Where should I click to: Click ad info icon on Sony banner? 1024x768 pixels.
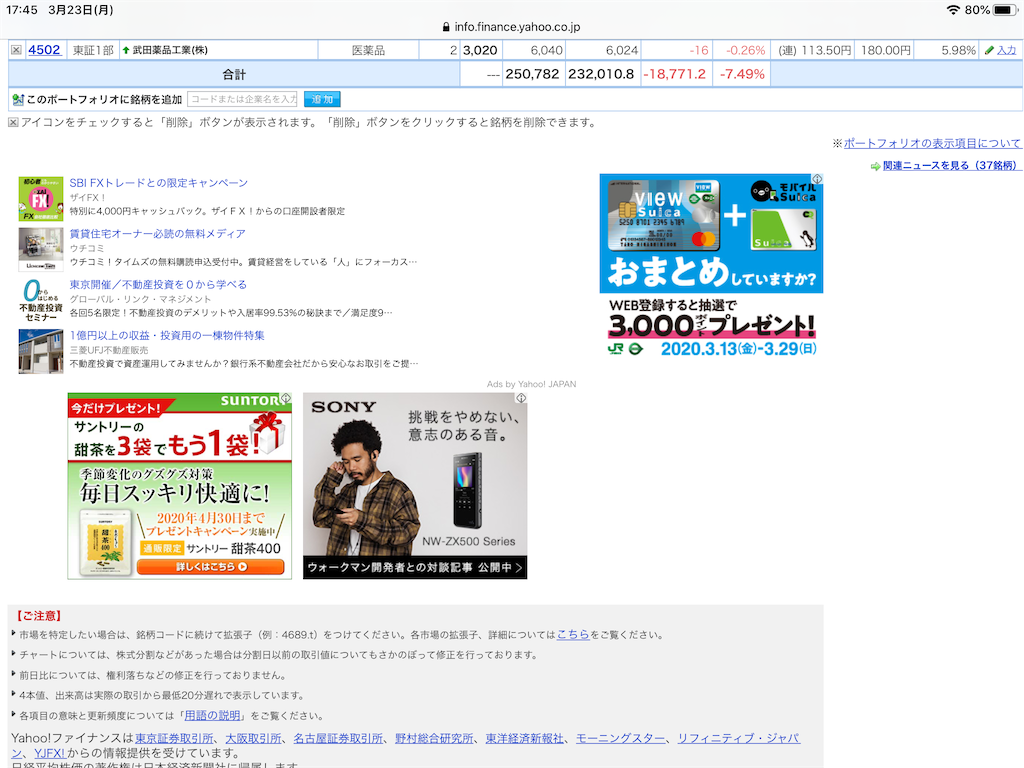click(521, 398)
